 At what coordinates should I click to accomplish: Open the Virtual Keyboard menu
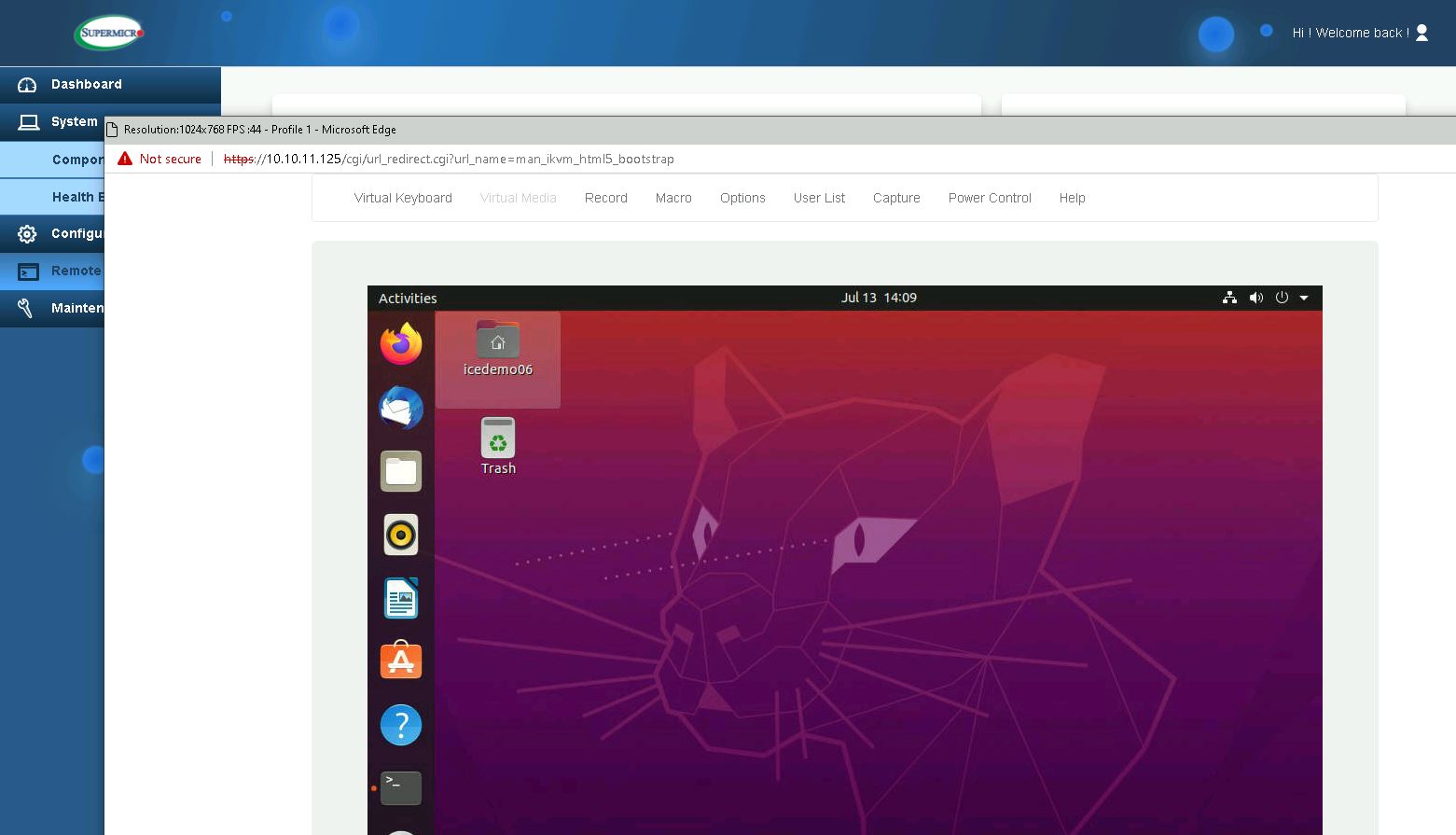pyautogui.click(x=403, y=198)
